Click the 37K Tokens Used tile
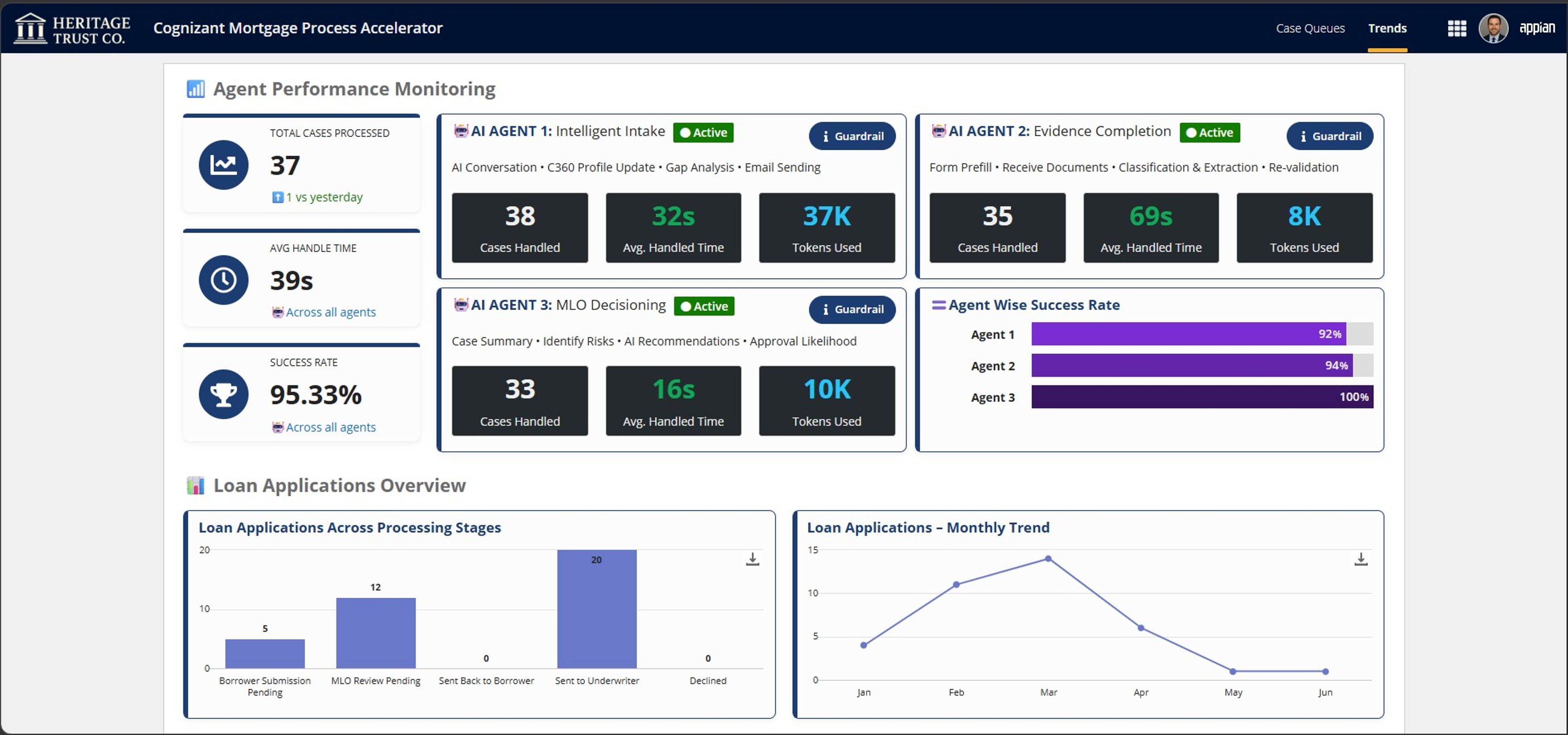This screenshot has height=735, width=1568. (826, 227)
